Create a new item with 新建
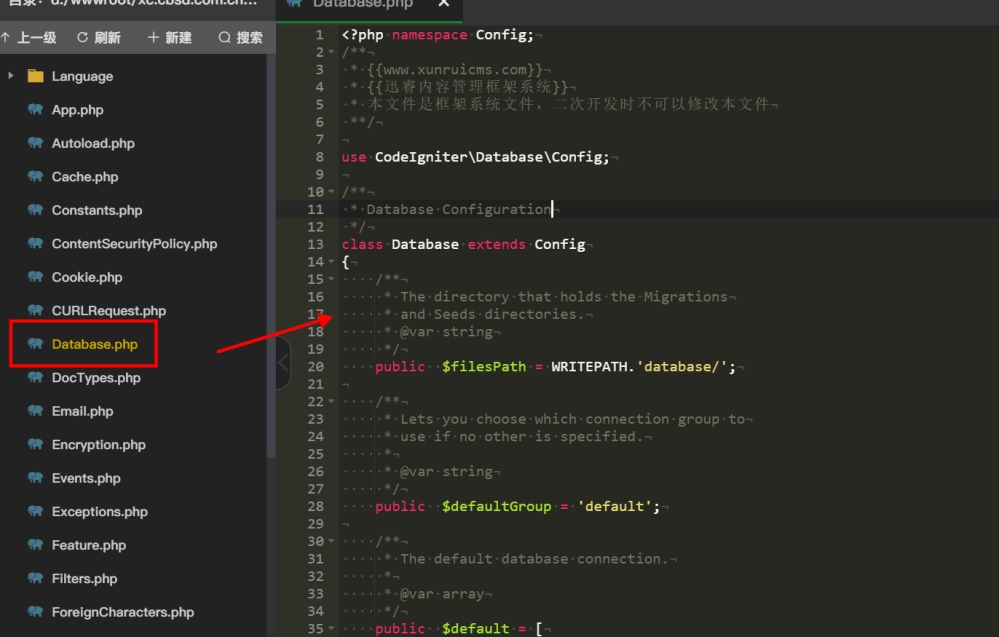 169,38
